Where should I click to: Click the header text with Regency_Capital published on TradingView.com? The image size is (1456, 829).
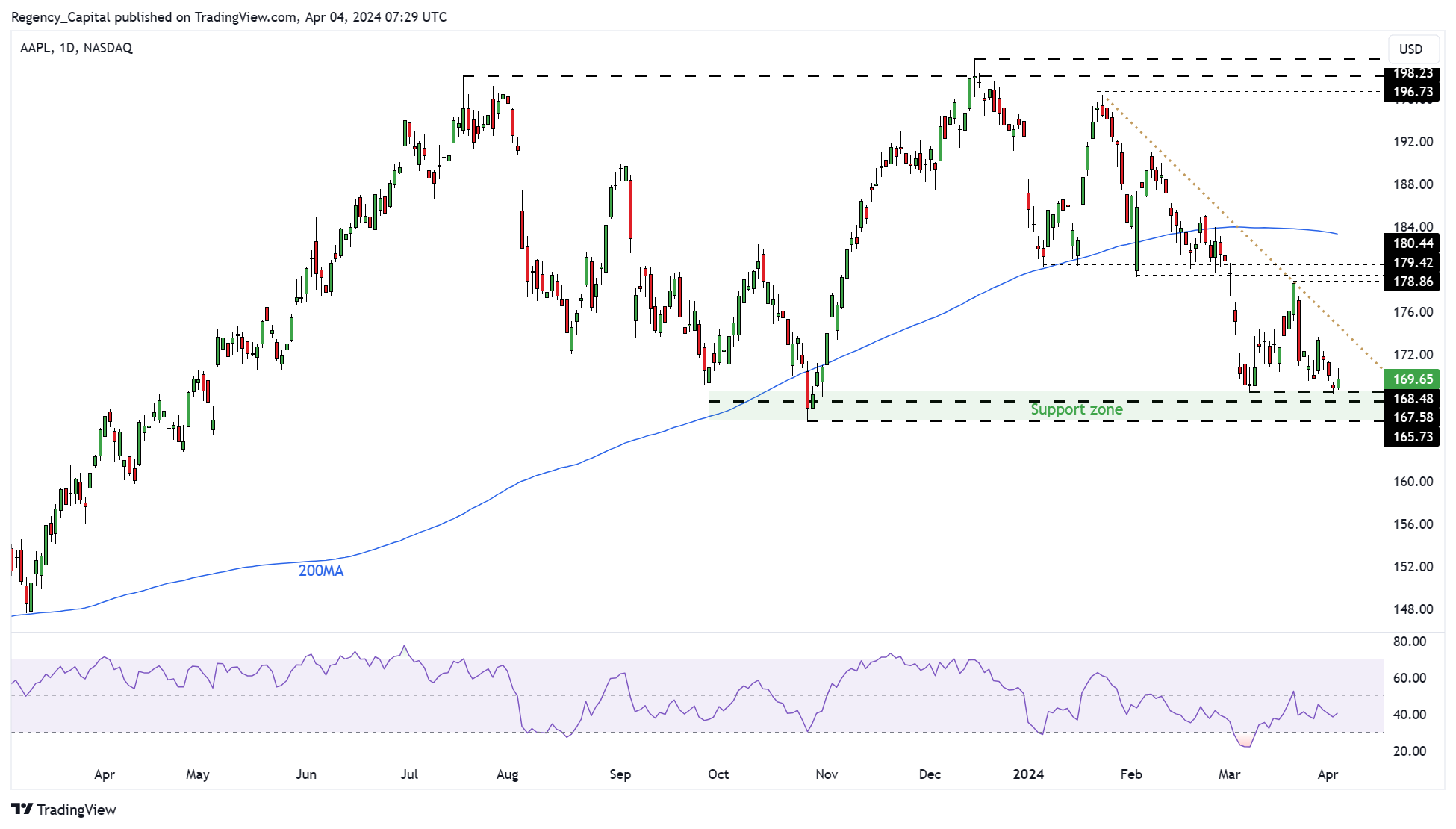point(229,17)
